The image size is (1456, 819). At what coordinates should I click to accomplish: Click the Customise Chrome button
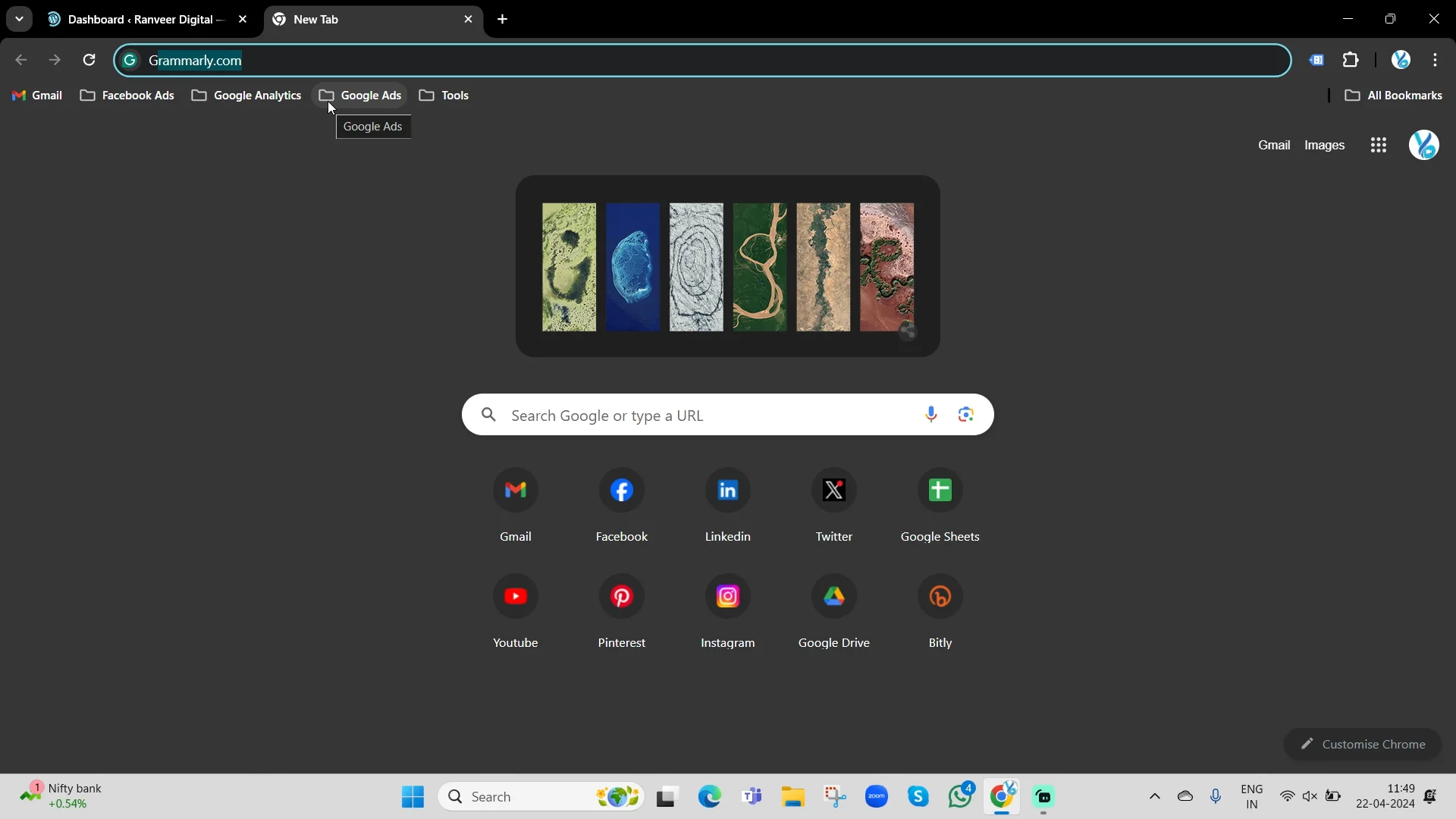[x=1363, y=744]
